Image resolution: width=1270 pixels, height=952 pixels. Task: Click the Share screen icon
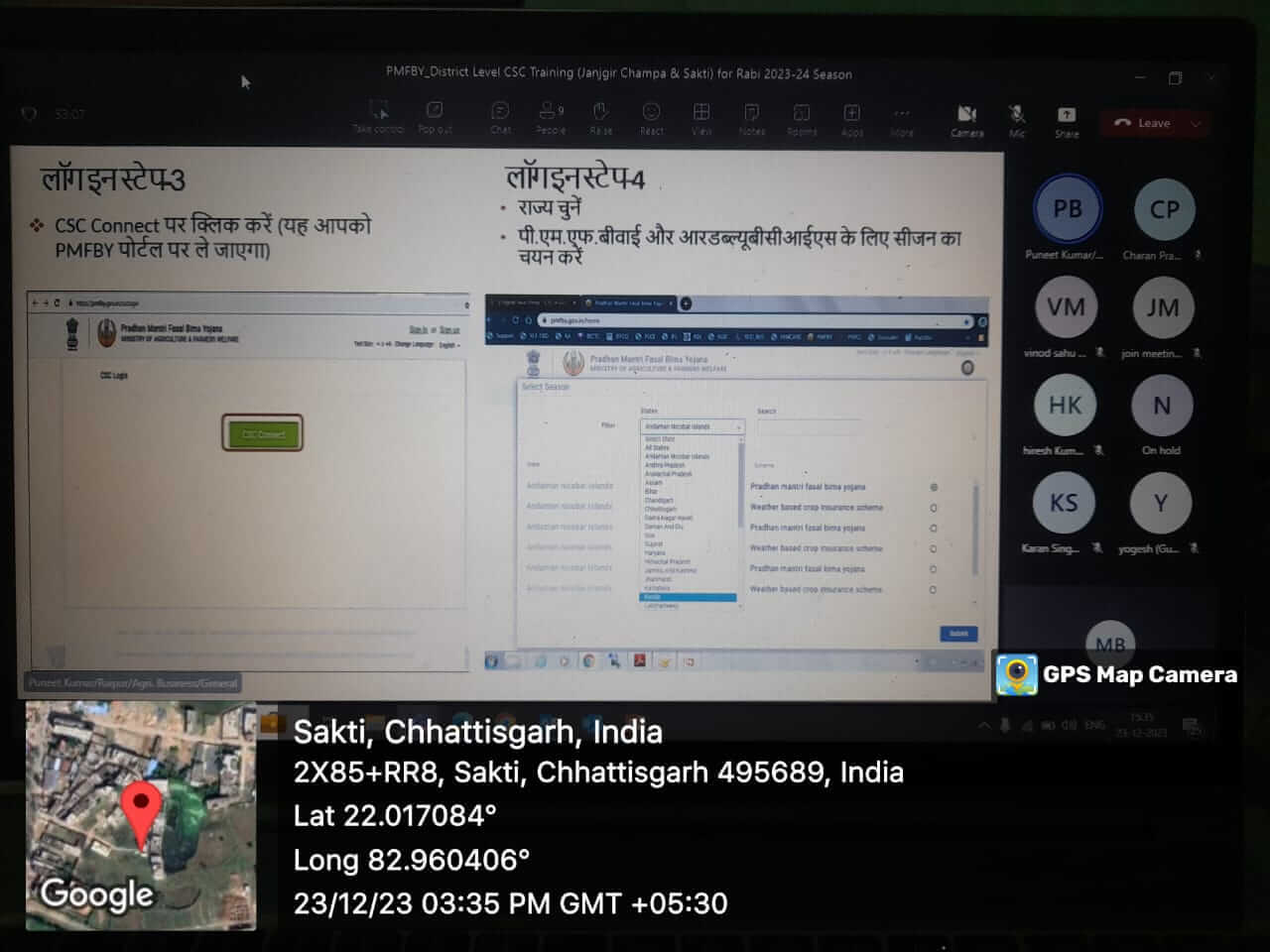1066,119
